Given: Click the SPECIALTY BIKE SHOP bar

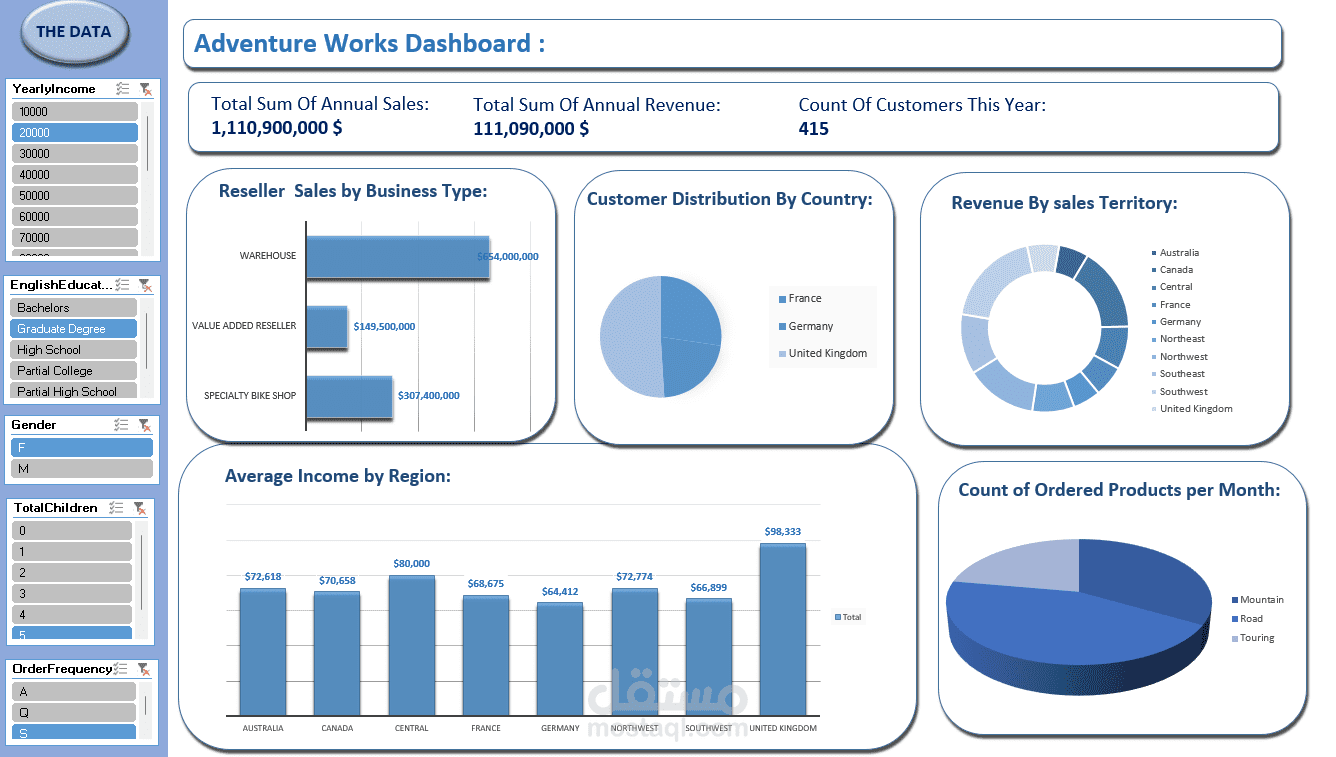Looking at the screenshot, I should click(x=349, y=397).
